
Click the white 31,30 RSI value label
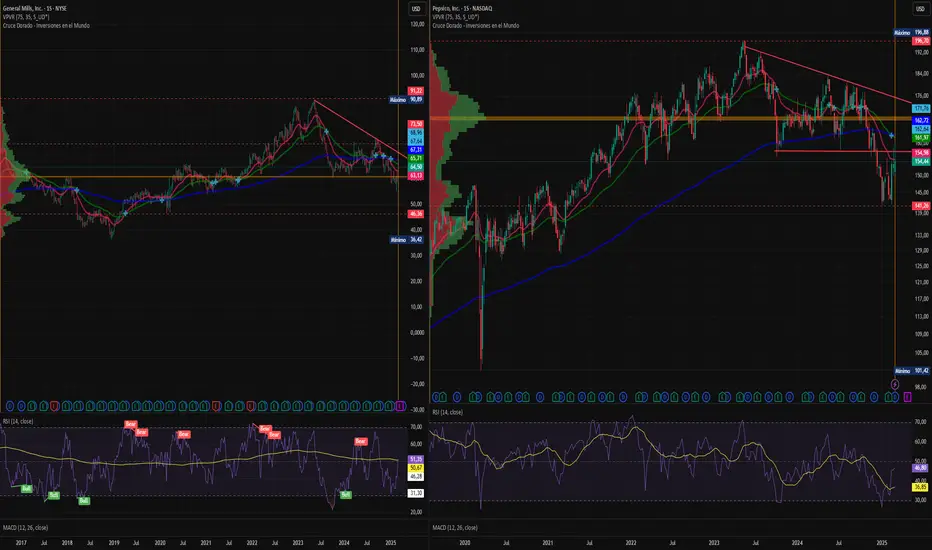(x=415, y=493)
